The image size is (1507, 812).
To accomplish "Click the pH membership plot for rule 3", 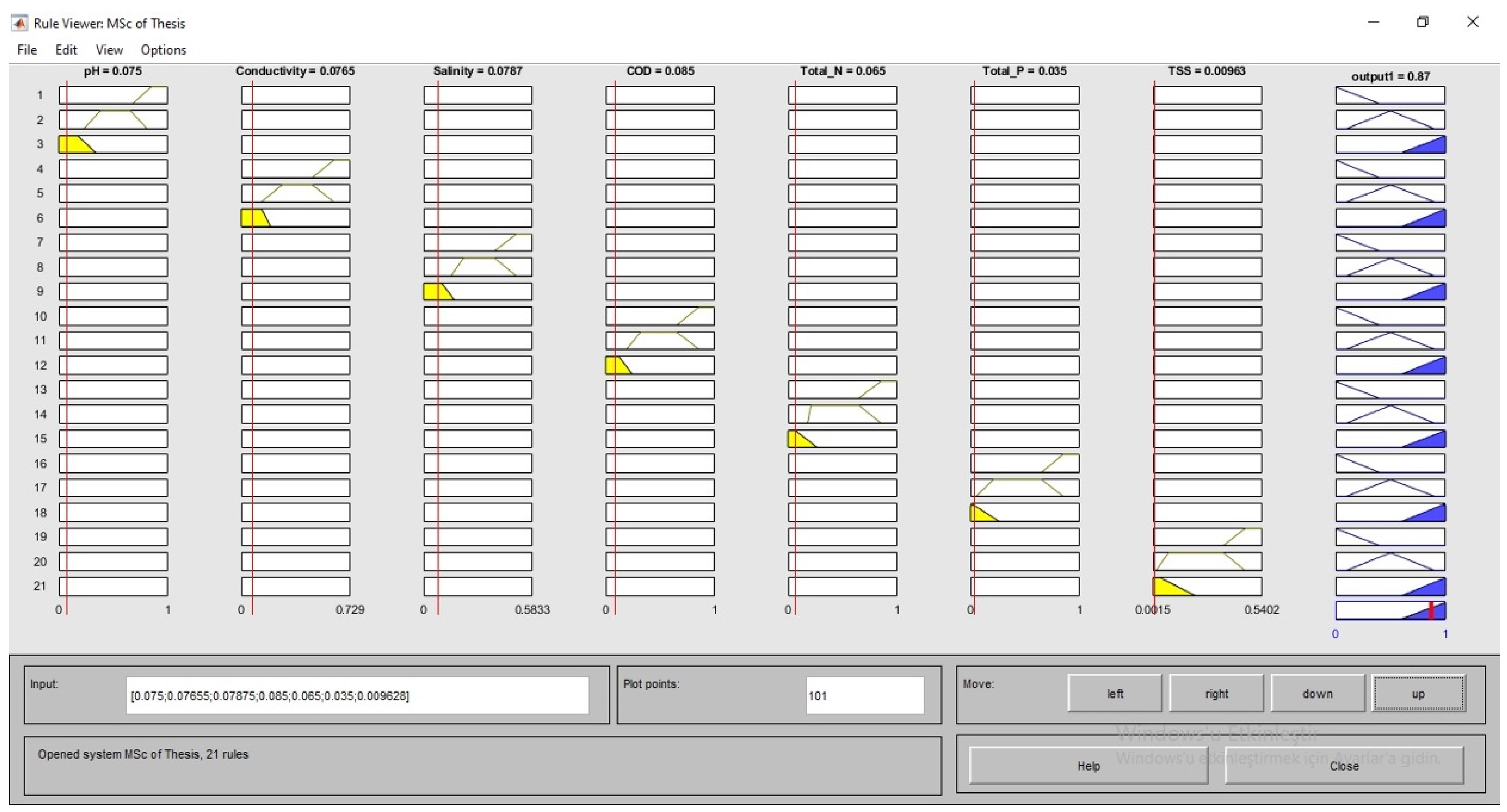I will click(113, 144).
